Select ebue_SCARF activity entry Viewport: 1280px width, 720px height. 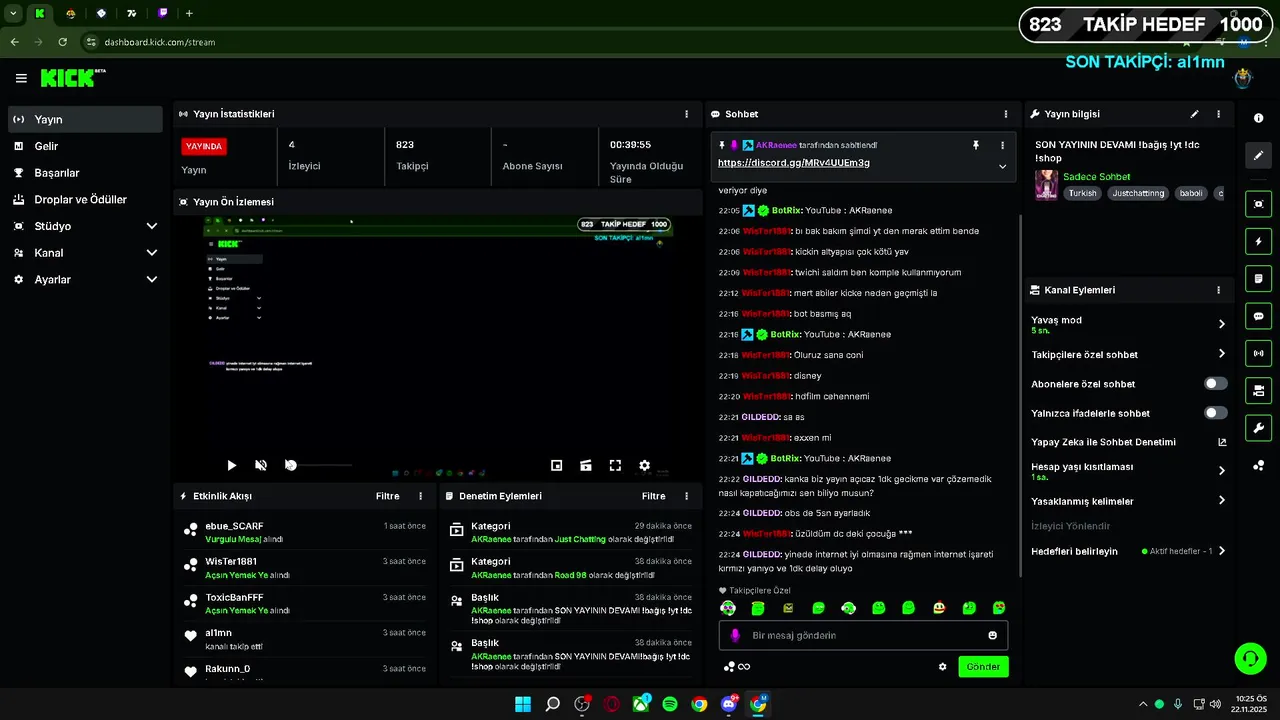pos(305,532)
